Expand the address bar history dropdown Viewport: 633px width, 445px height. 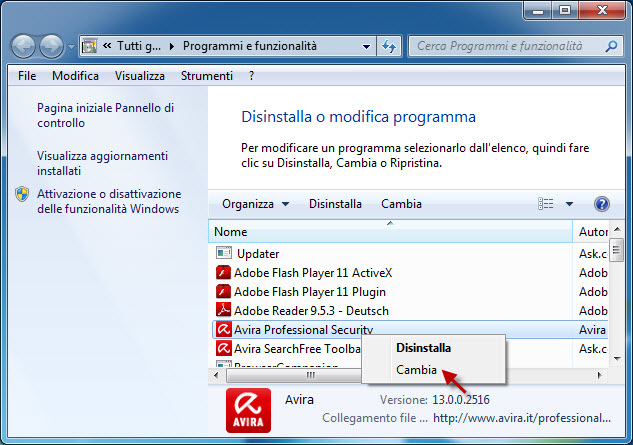click(366, 46)
